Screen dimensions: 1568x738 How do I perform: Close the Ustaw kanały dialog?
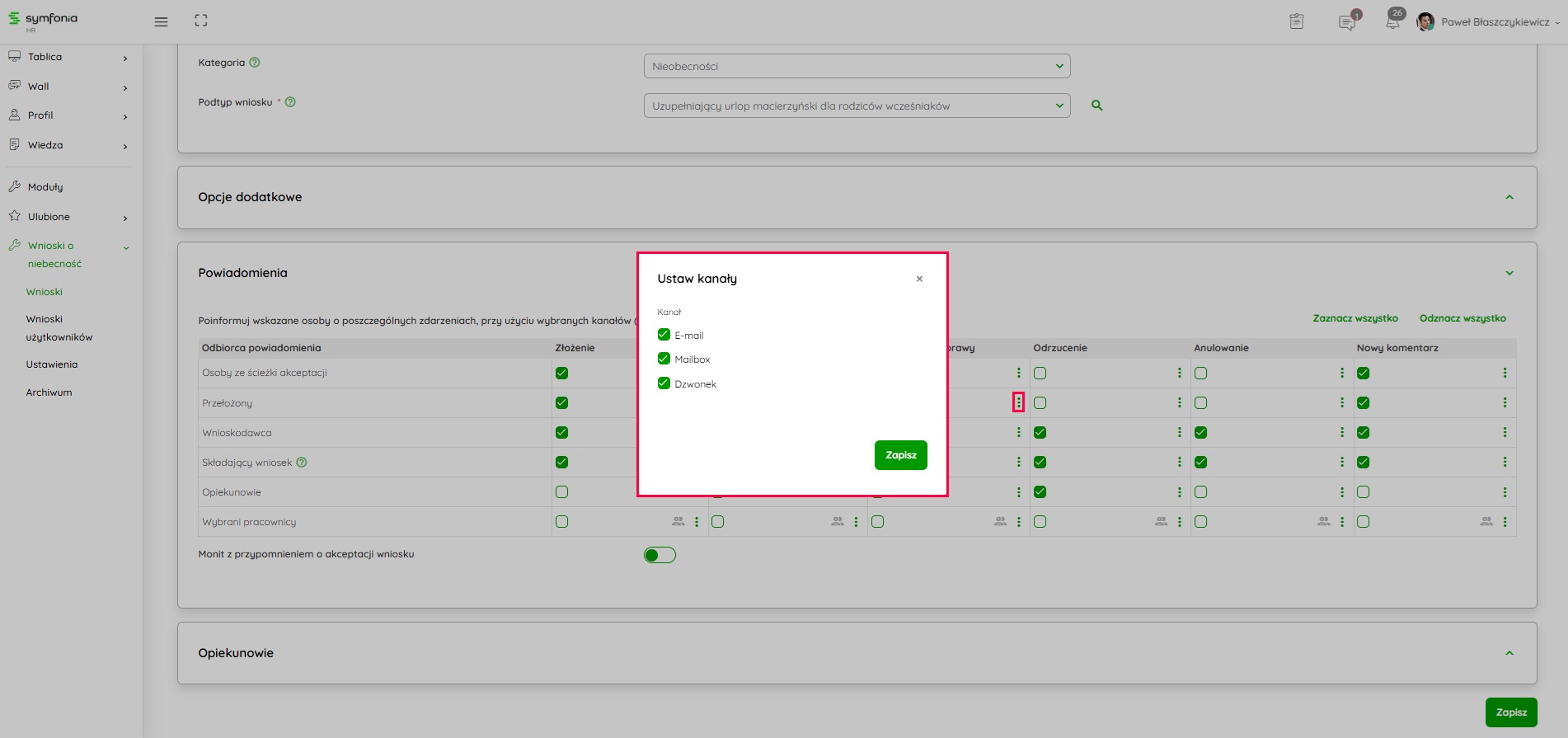[x=919, y=279]
